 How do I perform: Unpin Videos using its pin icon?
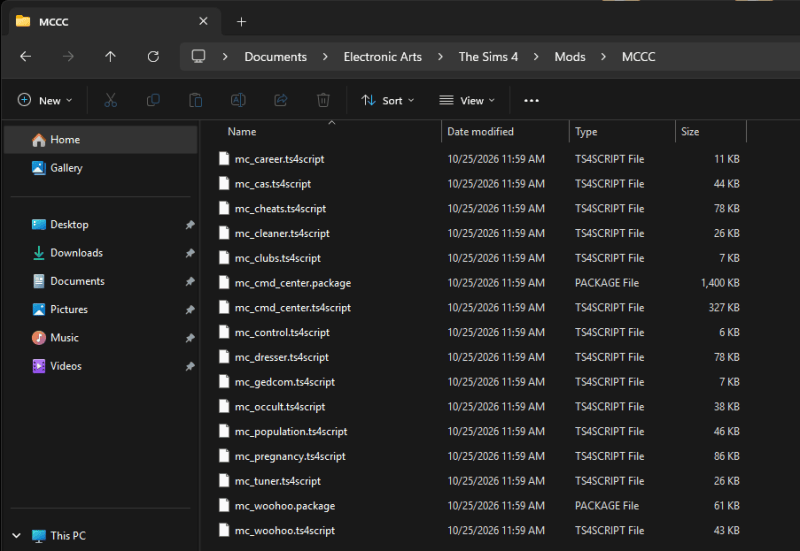(x=190, y=366)
